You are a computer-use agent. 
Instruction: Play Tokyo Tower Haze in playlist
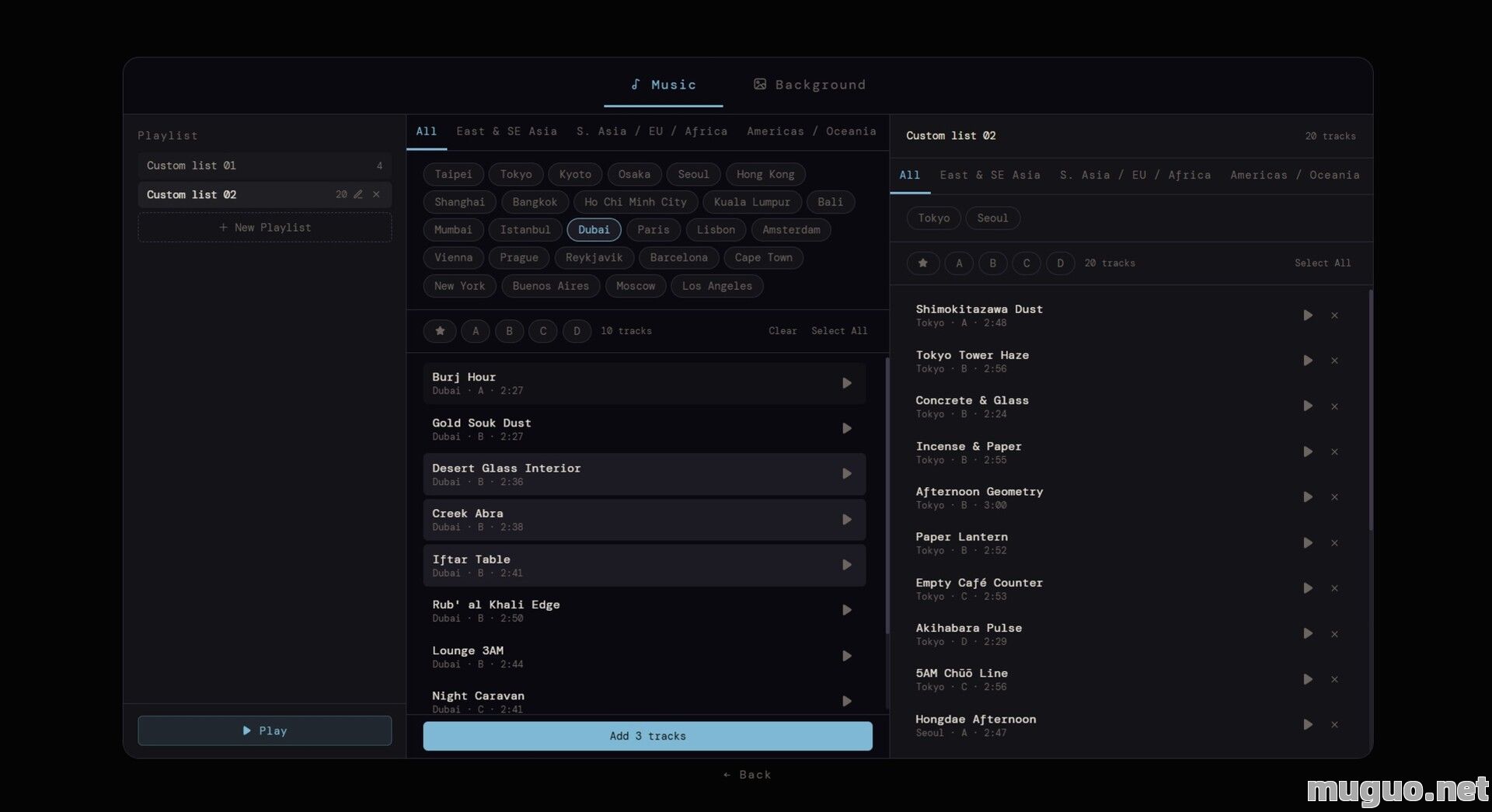(1308, 361)
